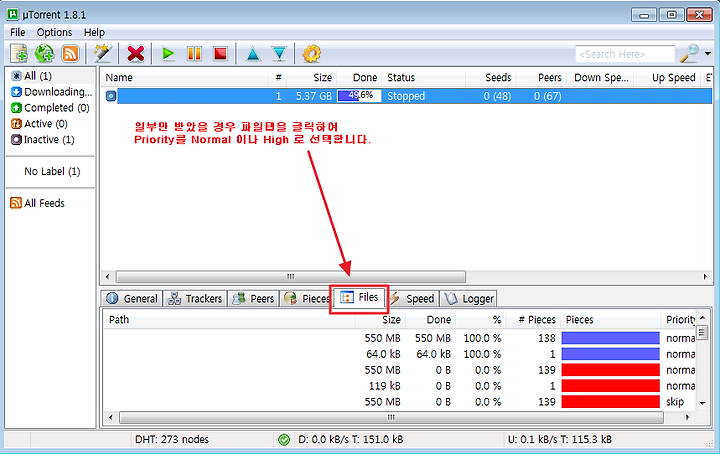720x454 pixels.
Task: Start the torrent with the green play icon
Action: (x=168, y=54)
